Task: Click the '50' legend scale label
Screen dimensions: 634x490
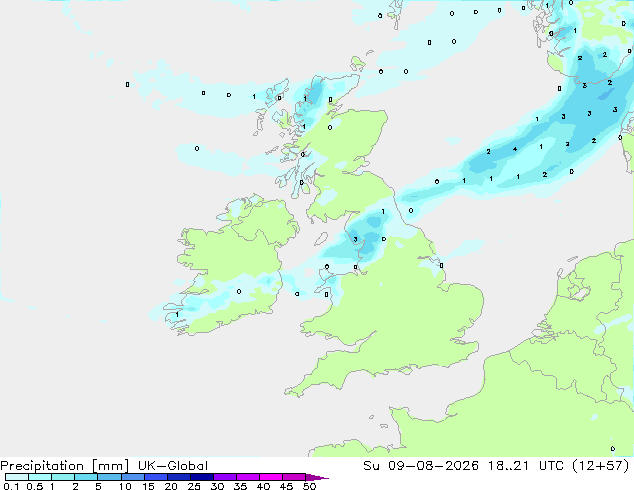Action: (309, 486)
